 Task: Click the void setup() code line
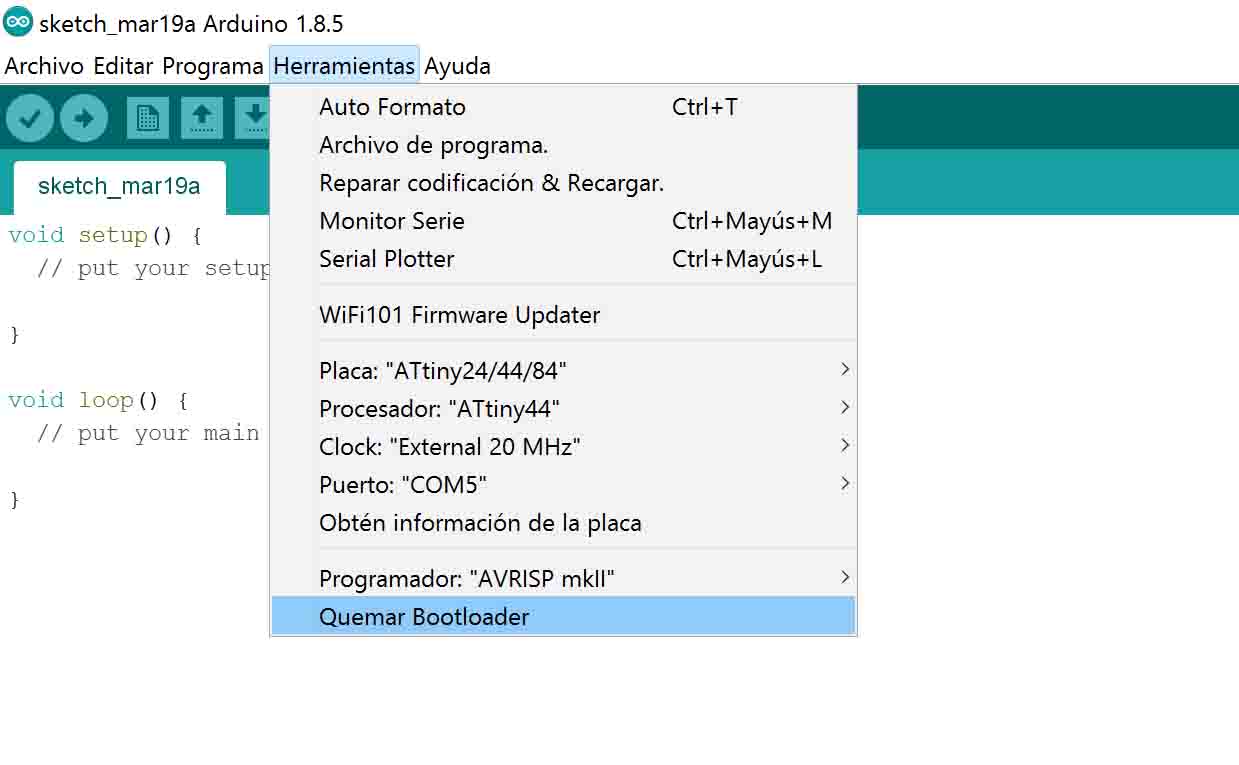(105, 236)
